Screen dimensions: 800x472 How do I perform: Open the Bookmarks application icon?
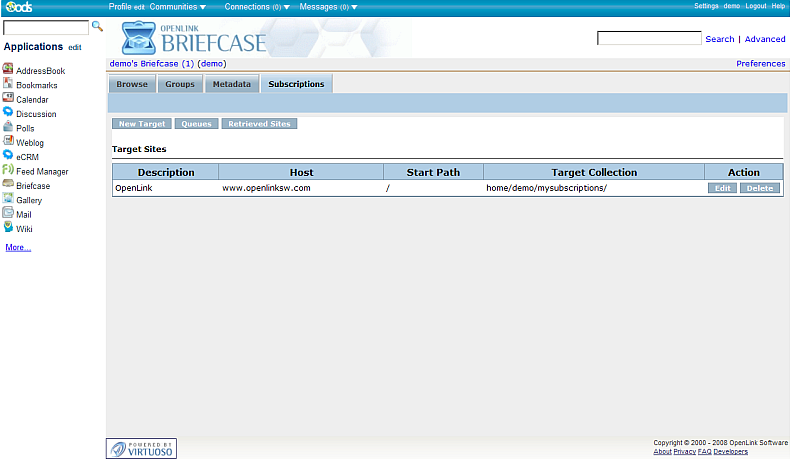(x=8, y=85)
